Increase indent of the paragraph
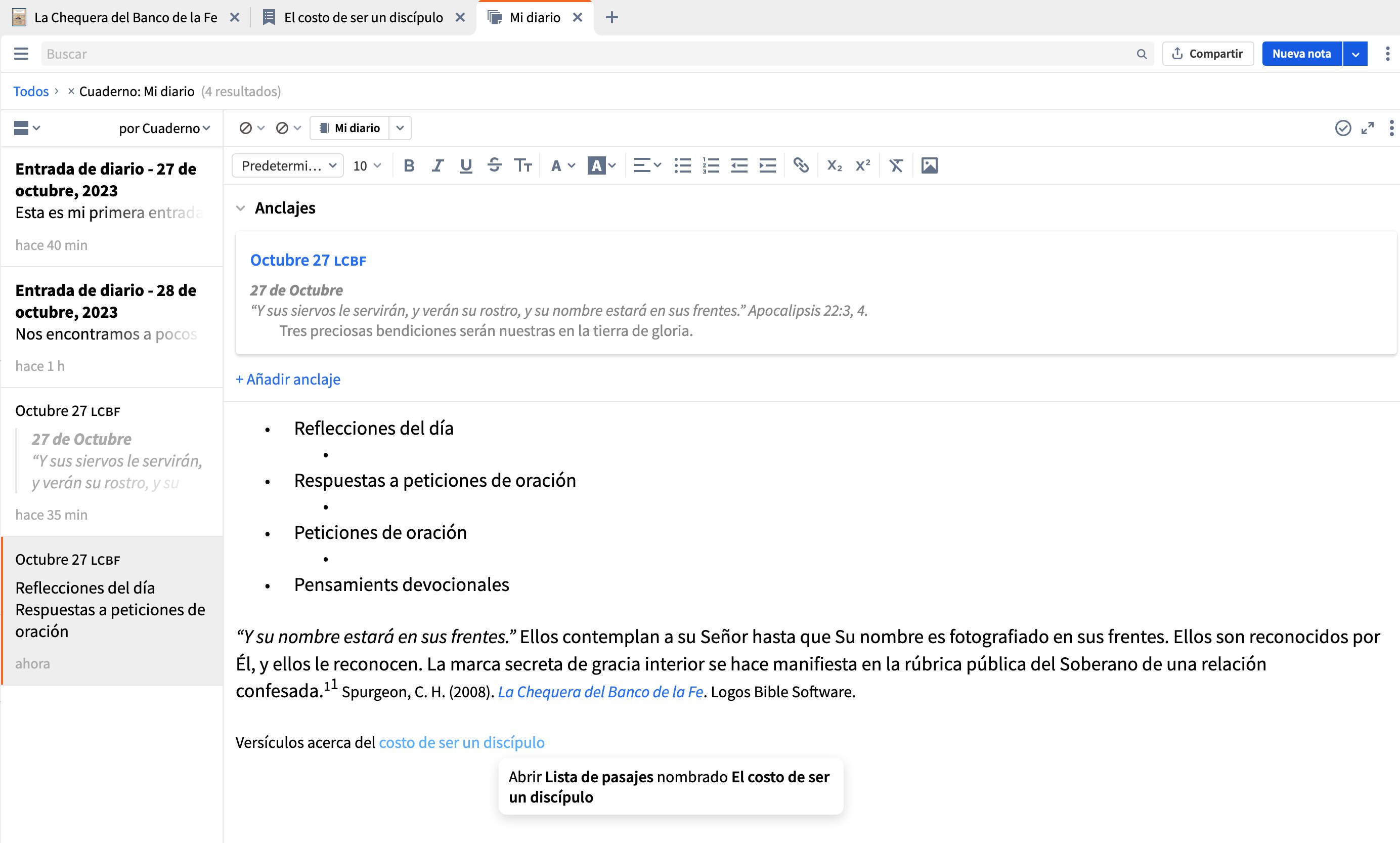Image resolution: width=1400 pixels, height=843 pixels. point(768,165)
